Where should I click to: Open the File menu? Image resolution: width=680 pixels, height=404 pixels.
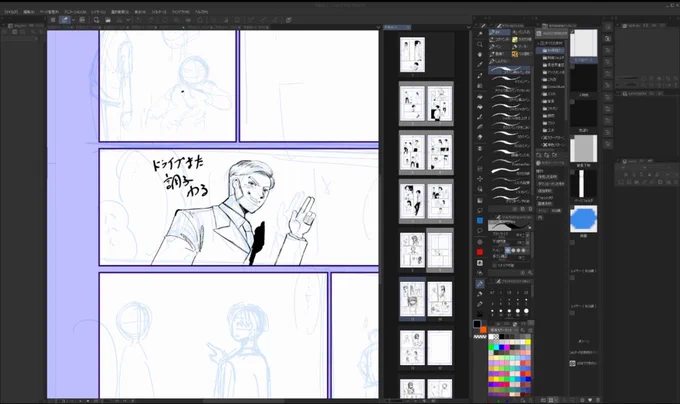tap(11, 12)
